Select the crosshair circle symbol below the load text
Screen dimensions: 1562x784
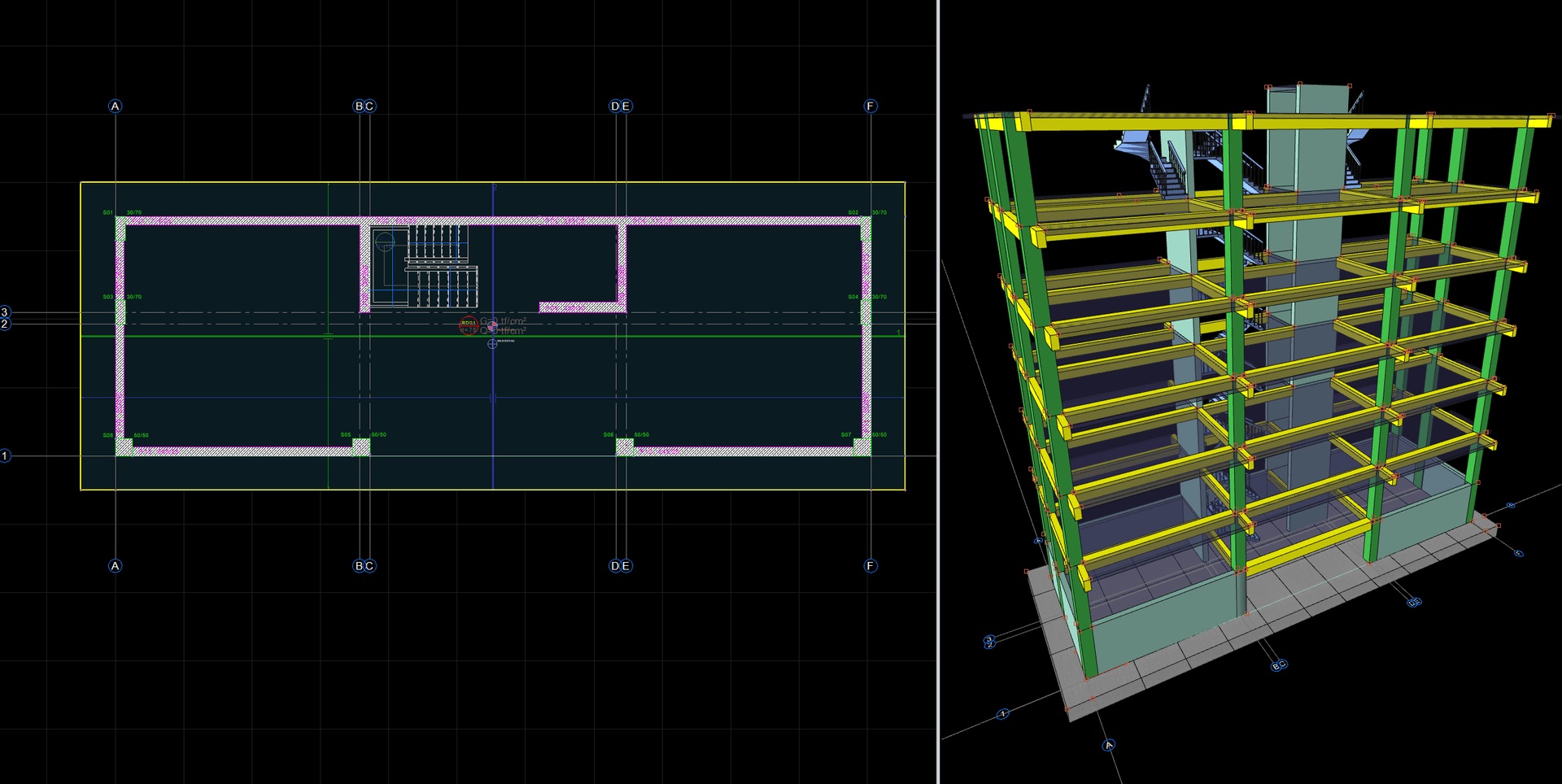492,344
